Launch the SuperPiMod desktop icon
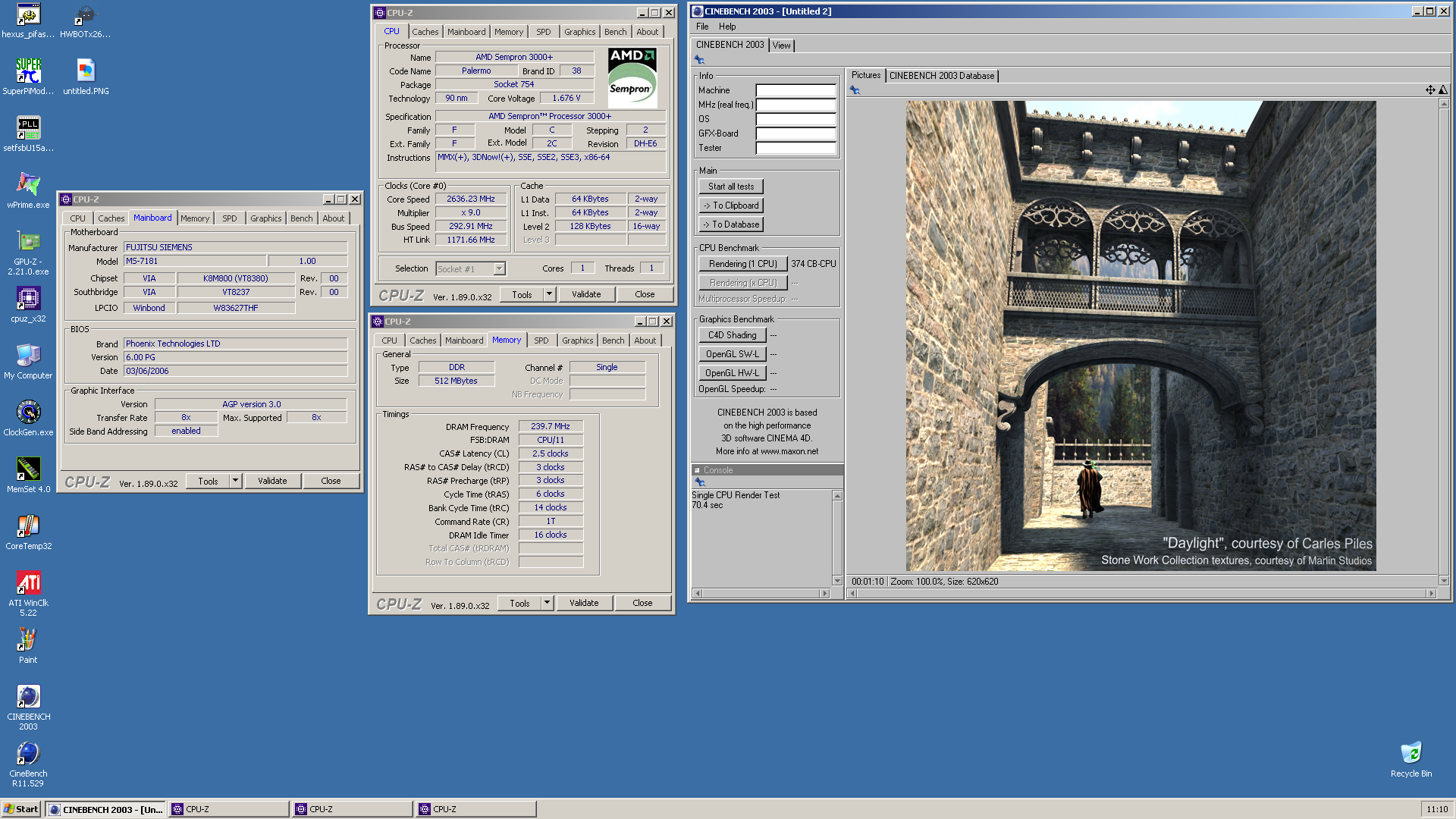1456x819 pixels. 28,77
